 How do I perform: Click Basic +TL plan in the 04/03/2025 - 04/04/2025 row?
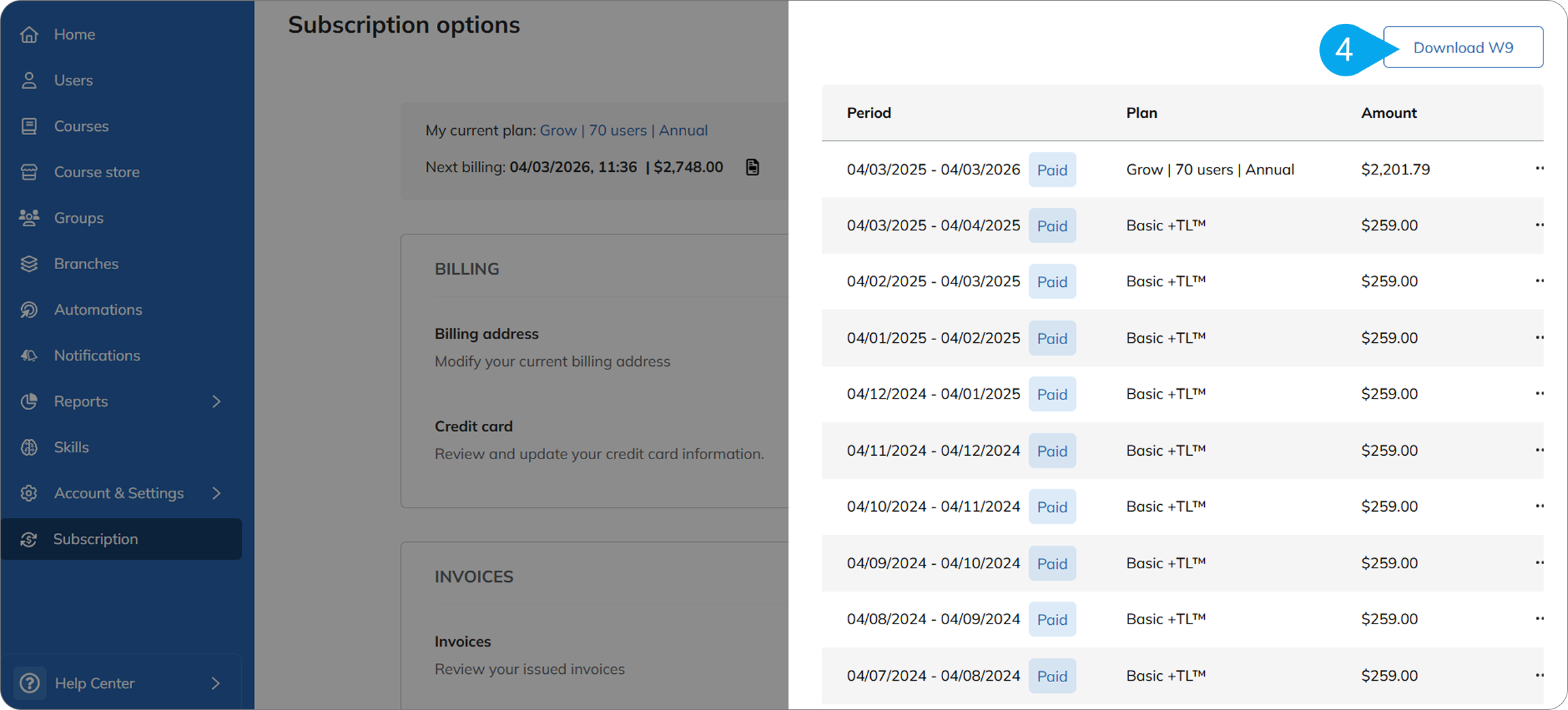point(1166,226)
